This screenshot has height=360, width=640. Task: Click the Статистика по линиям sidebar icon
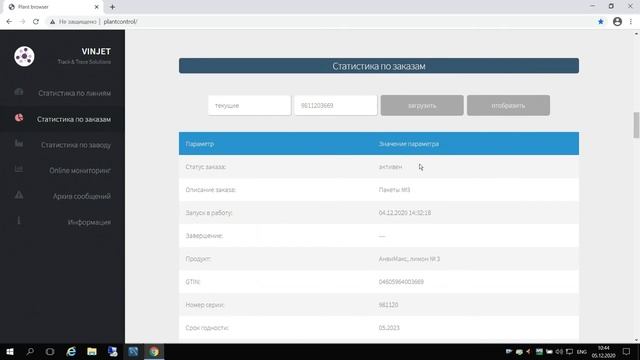[x=19, y=92]
